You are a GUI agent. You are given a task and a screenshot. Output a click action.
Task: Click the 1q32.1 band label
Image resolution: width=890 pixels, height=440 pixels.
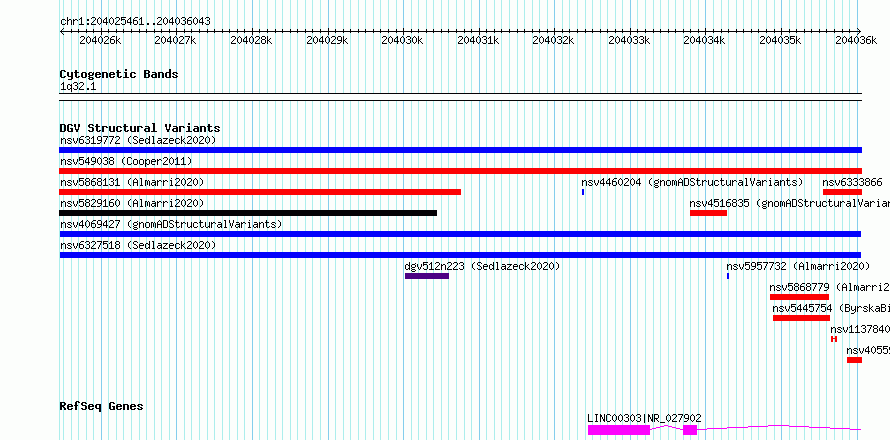[78, 86]
